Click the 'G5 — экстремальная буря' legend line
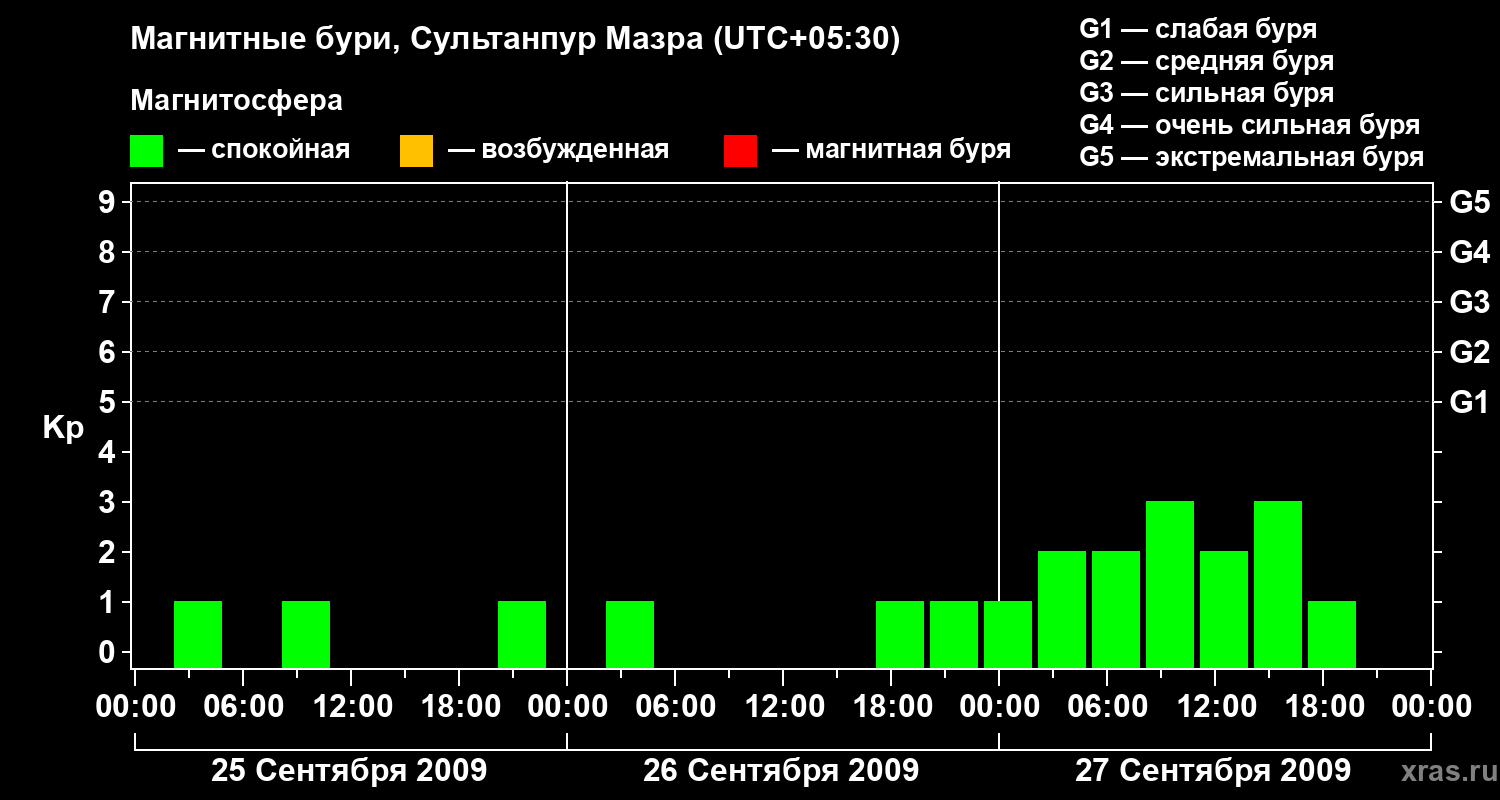 (x=1252, y=157)
